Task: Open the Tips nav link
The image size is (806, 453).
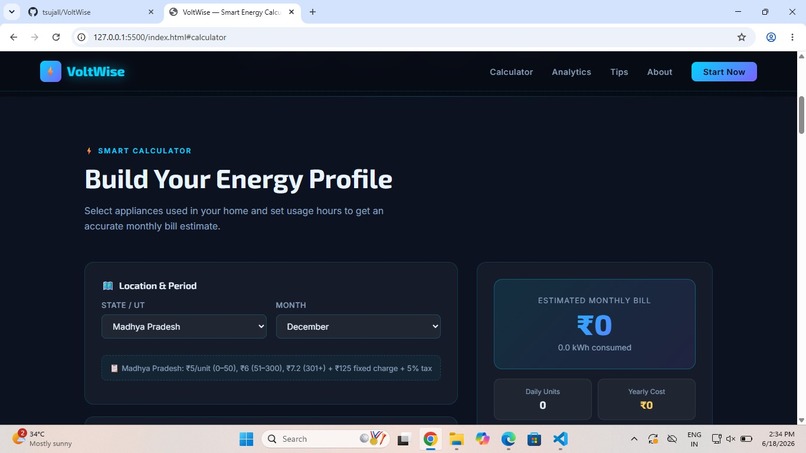Action: pos(619,72)
